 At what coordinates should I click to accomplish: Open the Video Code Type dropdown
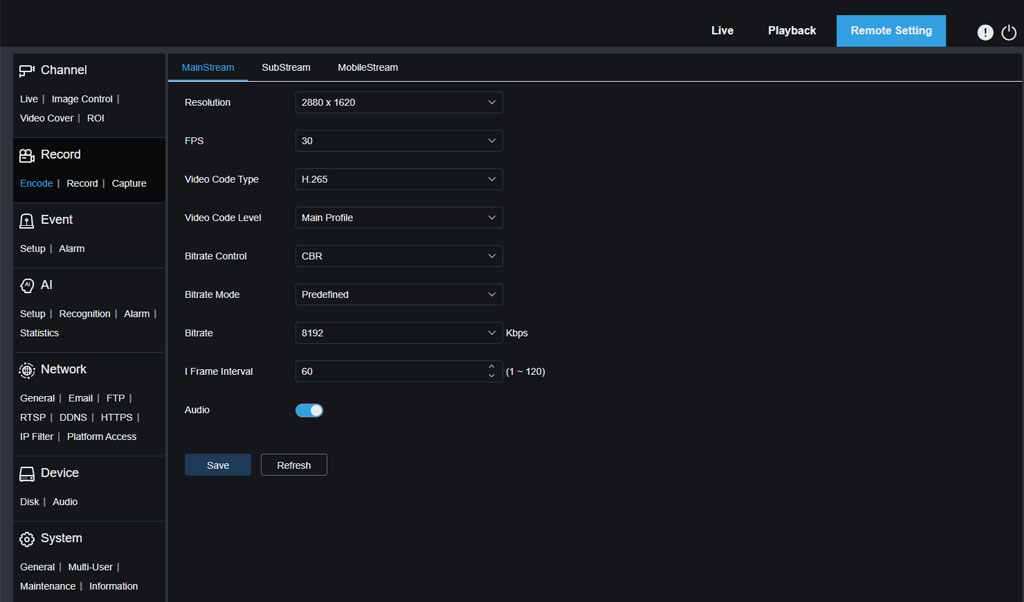coord(398,179)
